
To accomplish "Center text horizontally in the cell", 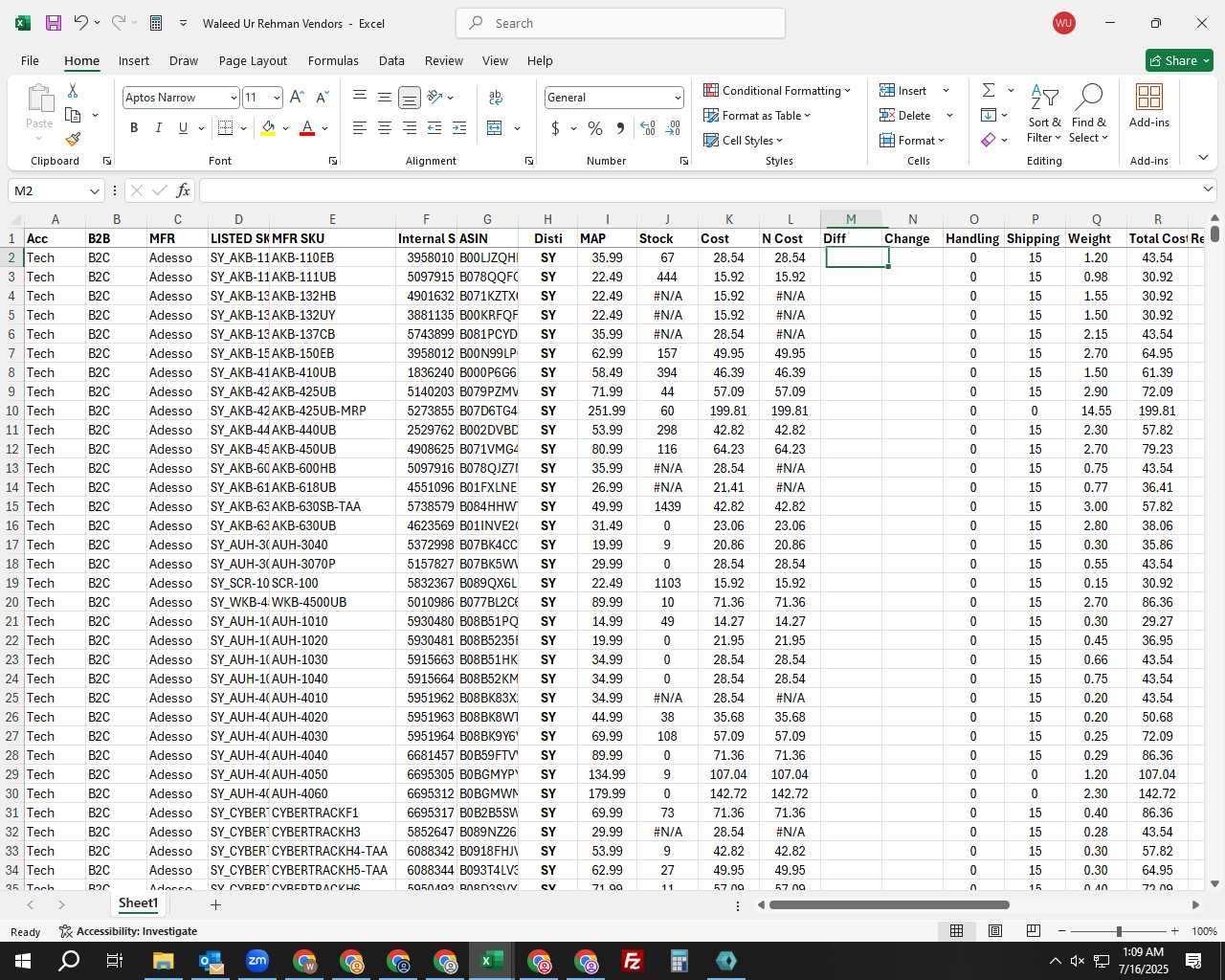I will tap(384, 127).
